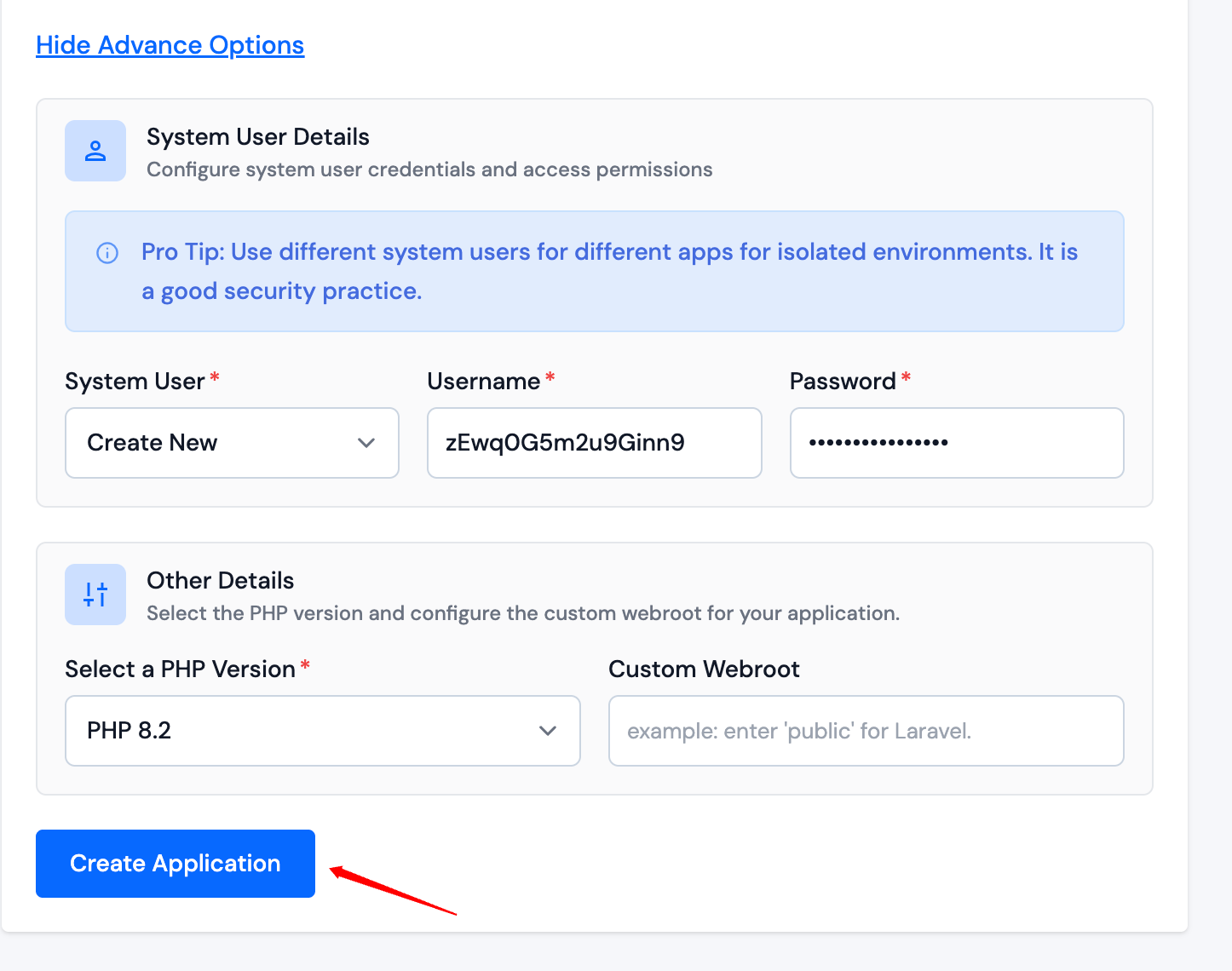
Task: Open the System User selection dropdown
Action: (x=232, y=443)
